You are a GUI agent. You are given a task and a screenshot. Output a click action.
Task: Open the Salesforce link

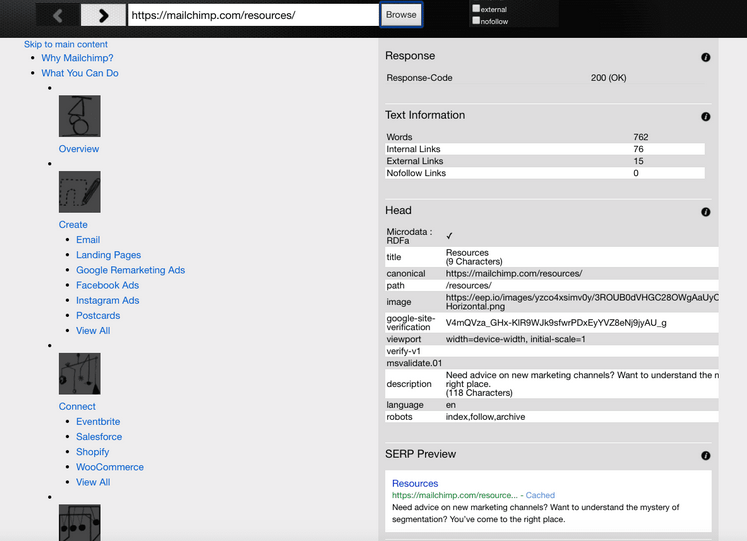[99, 437]
